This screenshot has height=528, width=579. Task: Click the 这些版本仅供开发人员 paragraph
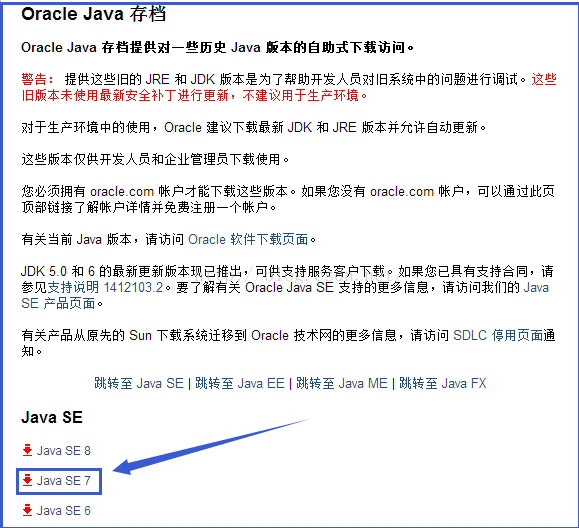click(155, 159)
